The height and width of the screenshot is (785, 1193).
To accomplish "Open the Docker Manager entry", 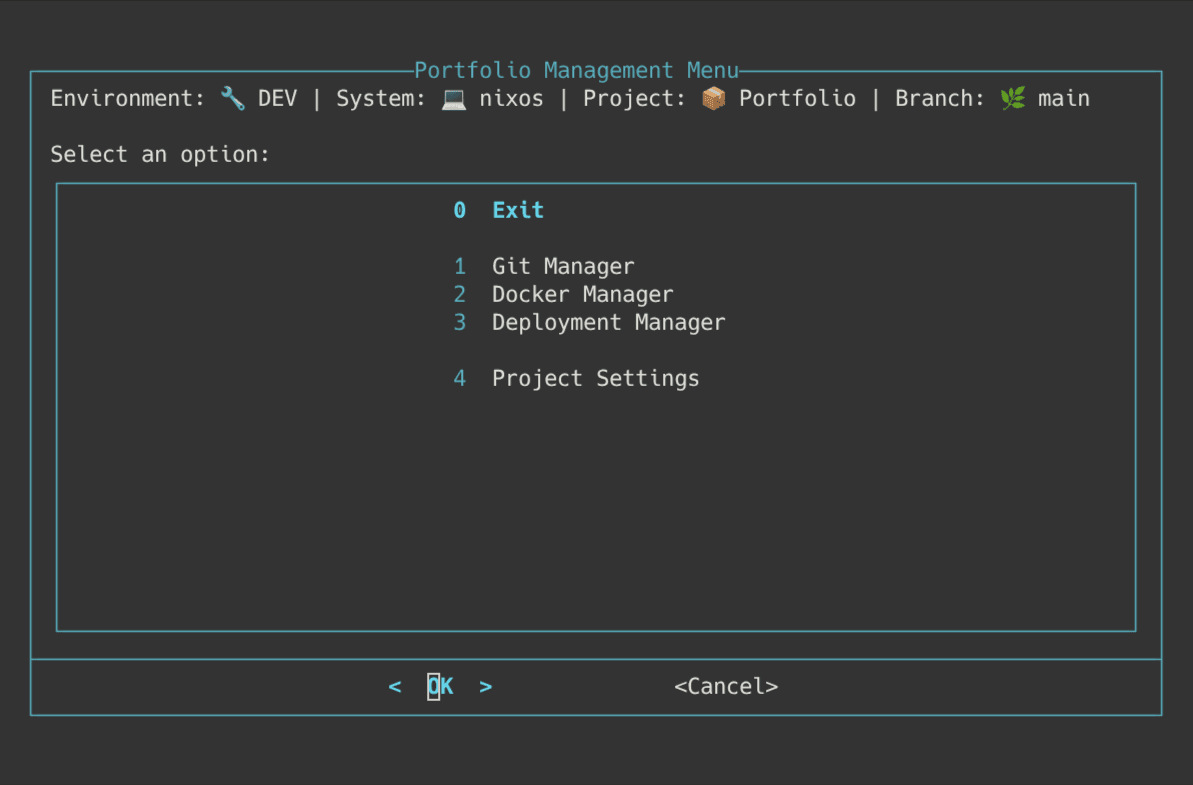I will [x=582, y=294].
